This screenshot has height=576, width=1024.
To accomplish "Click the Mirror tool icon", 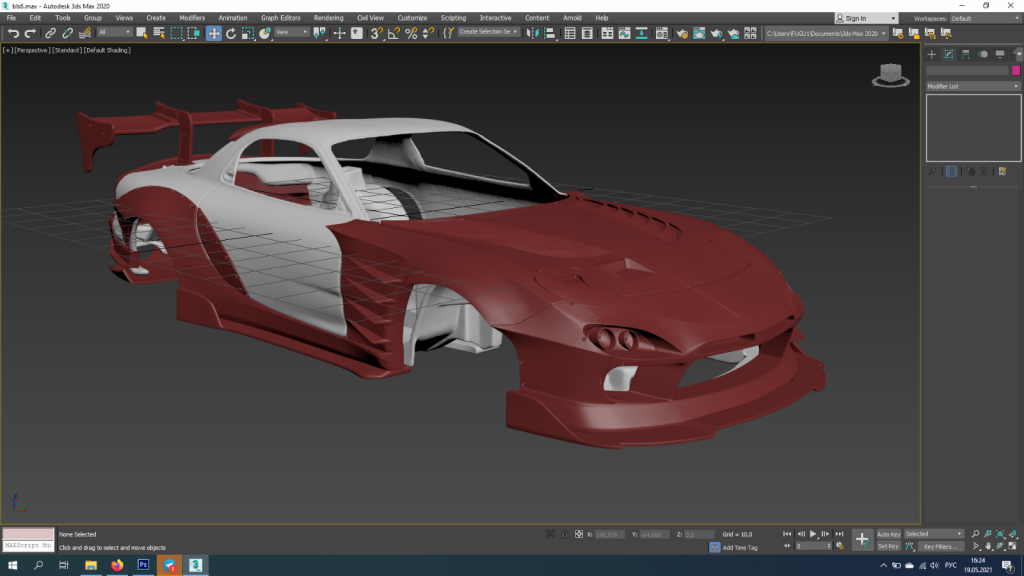I will tap(533, 33).
